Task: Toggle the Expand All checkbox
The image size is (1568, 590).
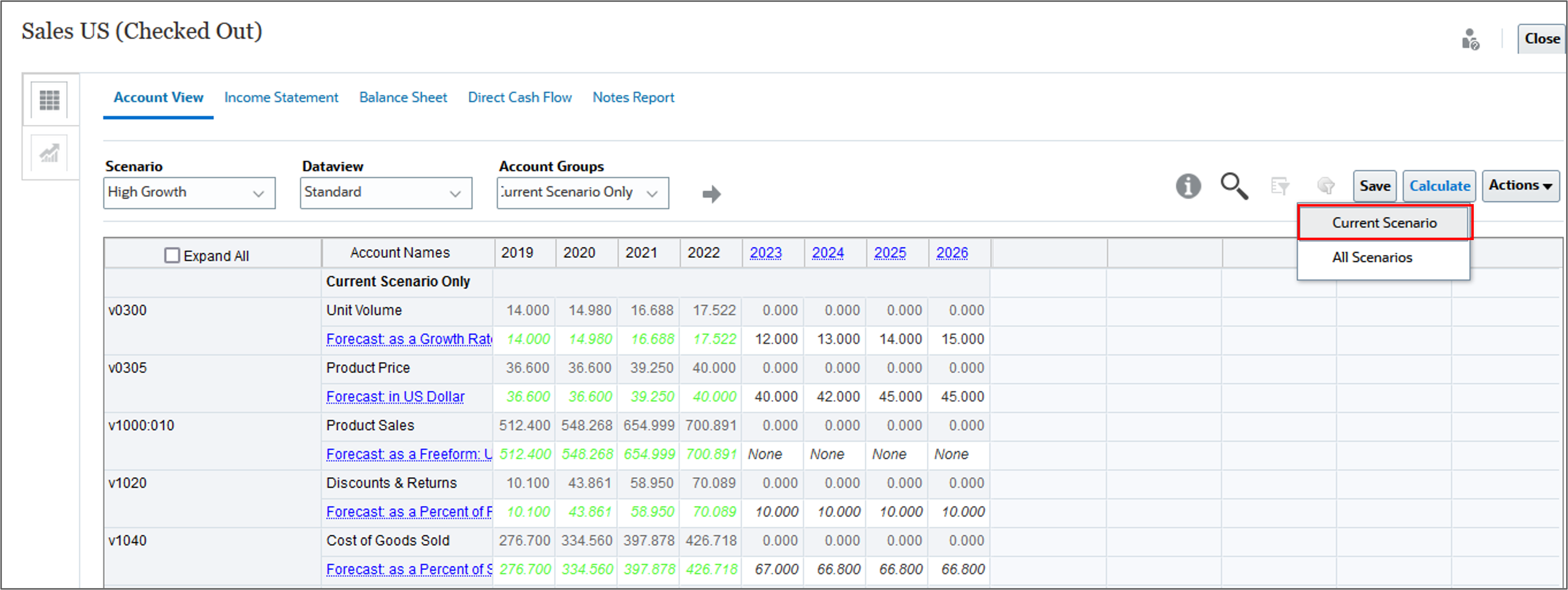Action: coord(172,255)
